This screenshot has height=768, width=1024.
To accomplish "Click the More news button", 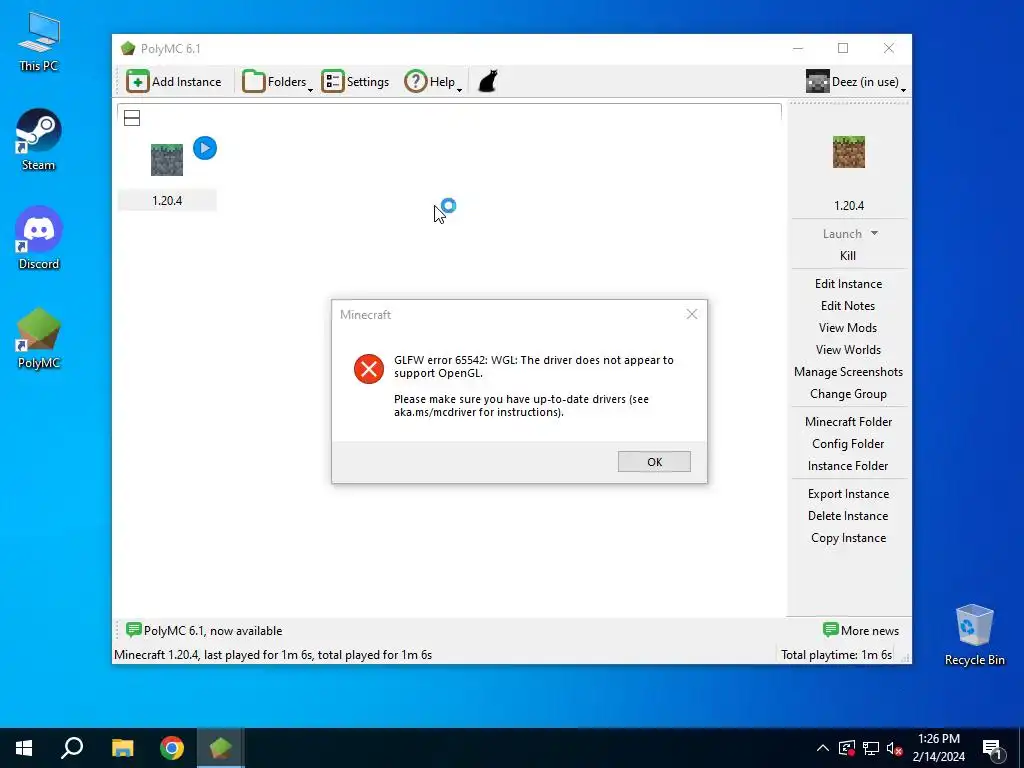I will 861,631.
